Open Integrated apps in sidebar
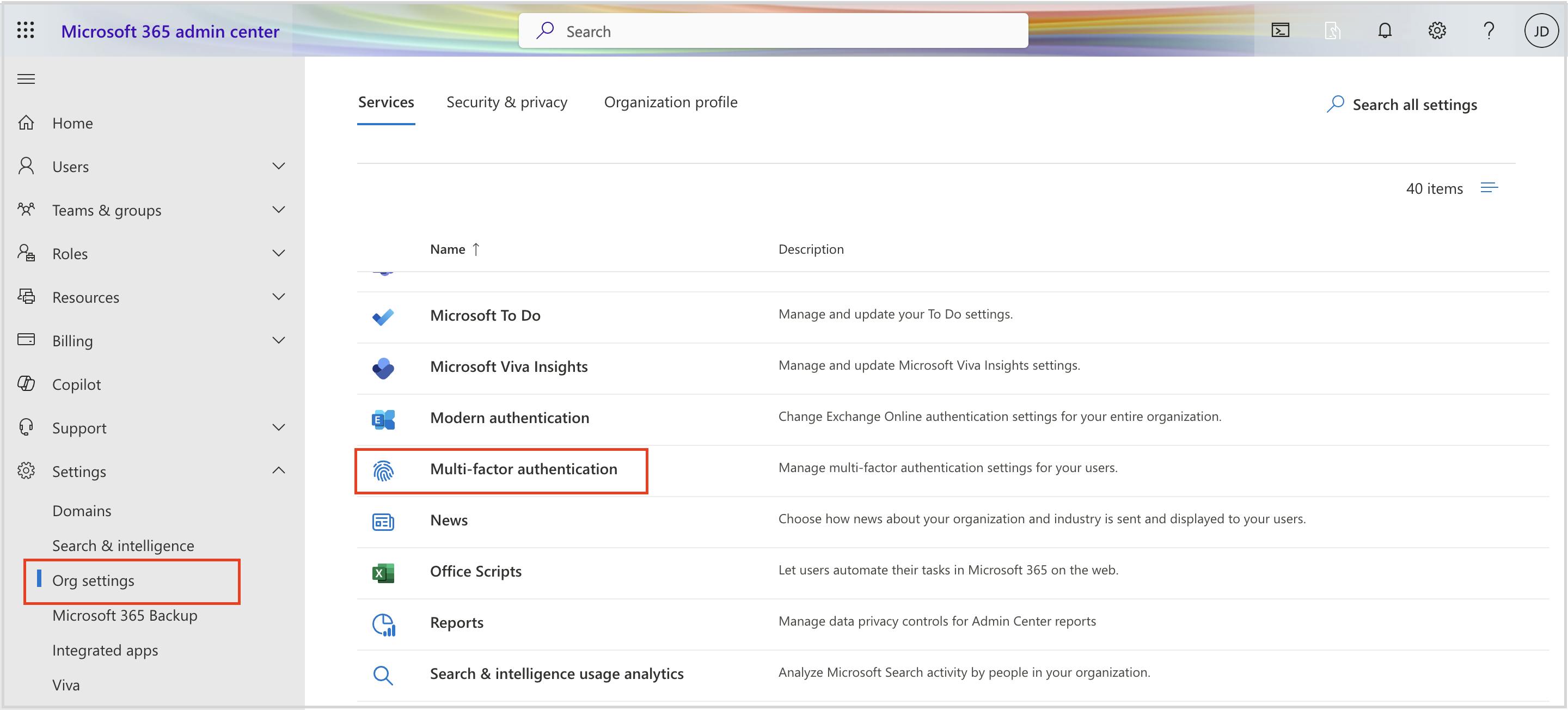 coord(105,650)
